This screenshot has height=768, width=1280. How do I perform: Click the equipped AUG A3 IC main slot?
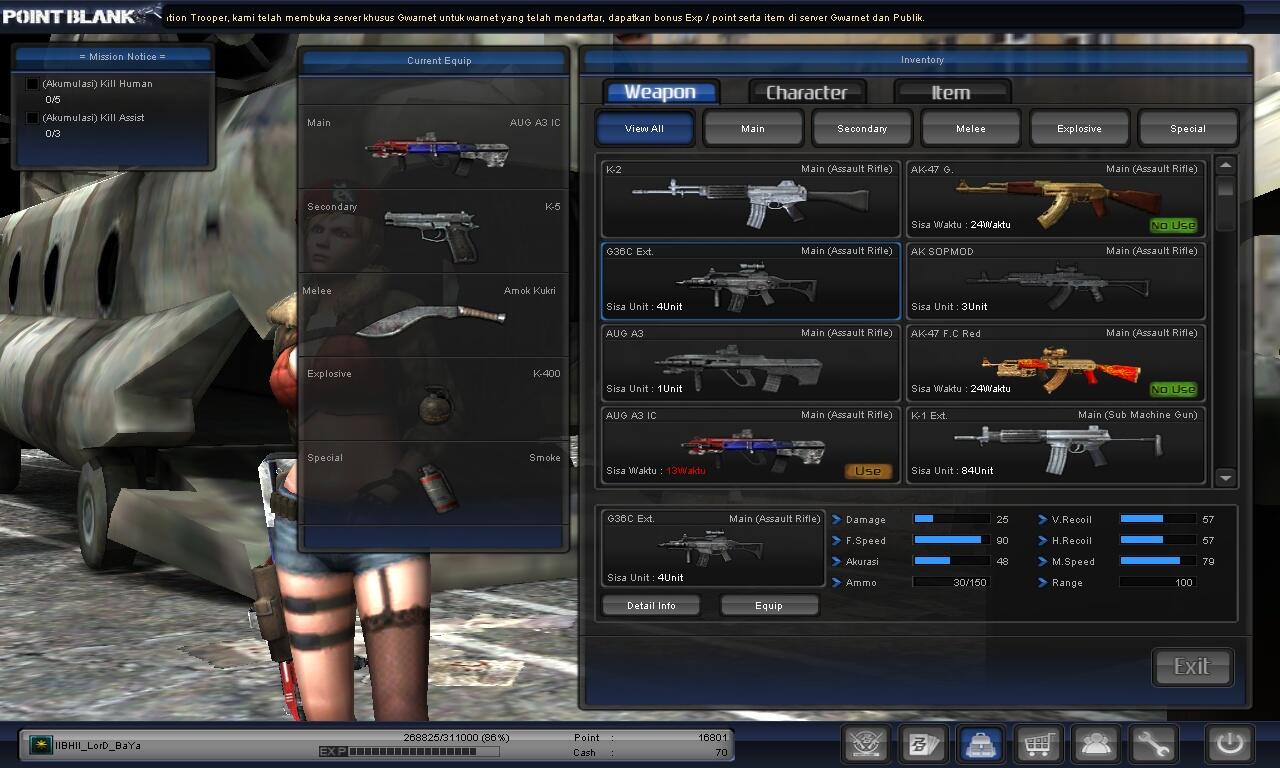pyautogui.click(x=433, y=148)
